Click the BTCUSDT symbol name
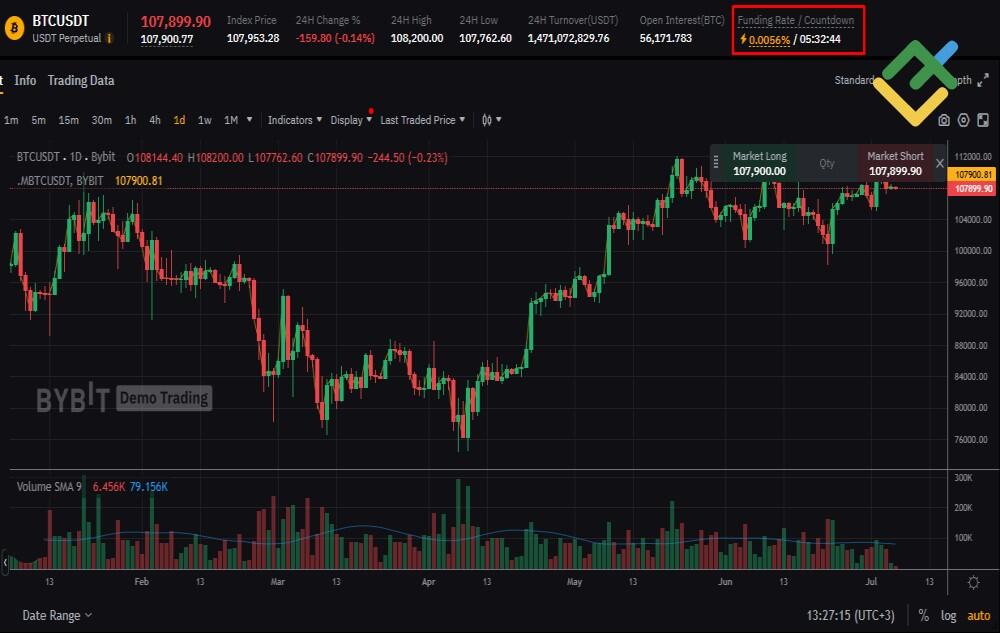The height and width of the screenshot is (633, 1000). tap(61, 20)
